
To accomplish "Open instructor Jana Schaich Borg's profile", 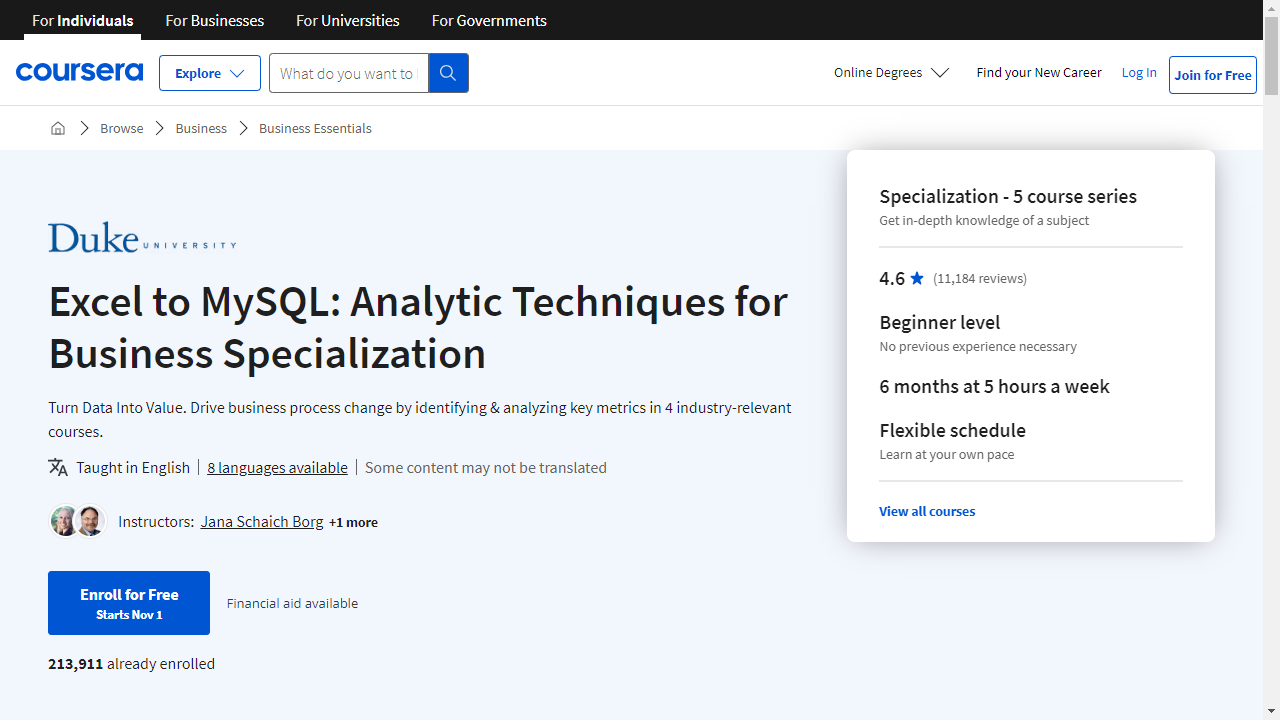I will pos(262,521).
